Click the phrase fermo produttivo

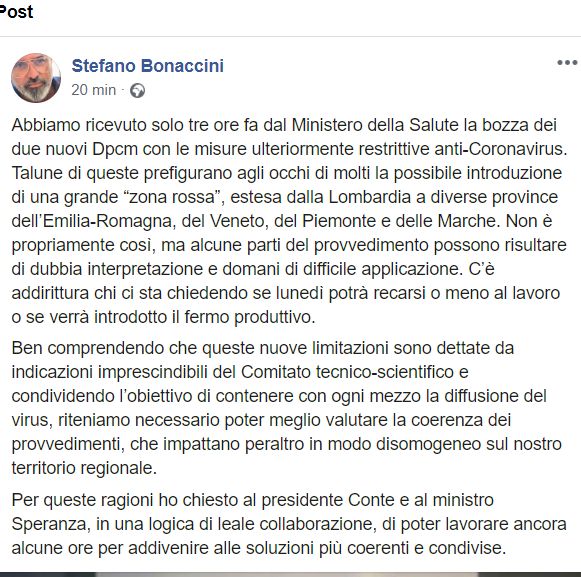249,317
